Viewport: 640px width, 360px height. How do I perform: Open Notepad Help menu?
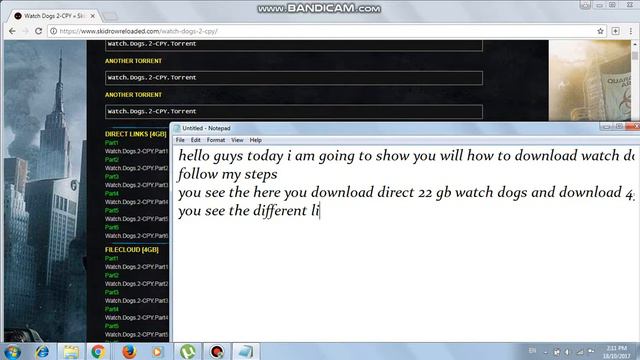pyautogui.click(x=256, y=140)
